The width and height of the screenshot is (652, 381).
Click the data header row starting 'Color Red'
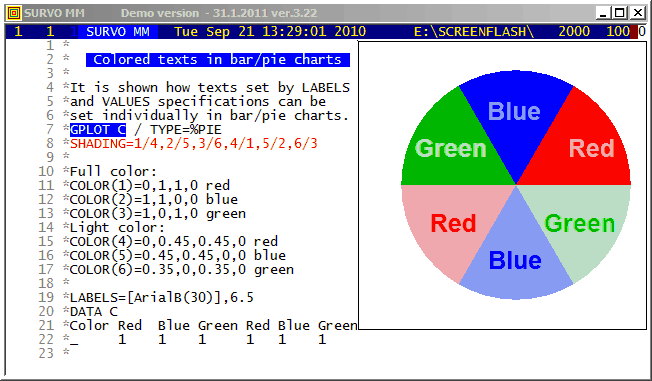tap(213, 325)
